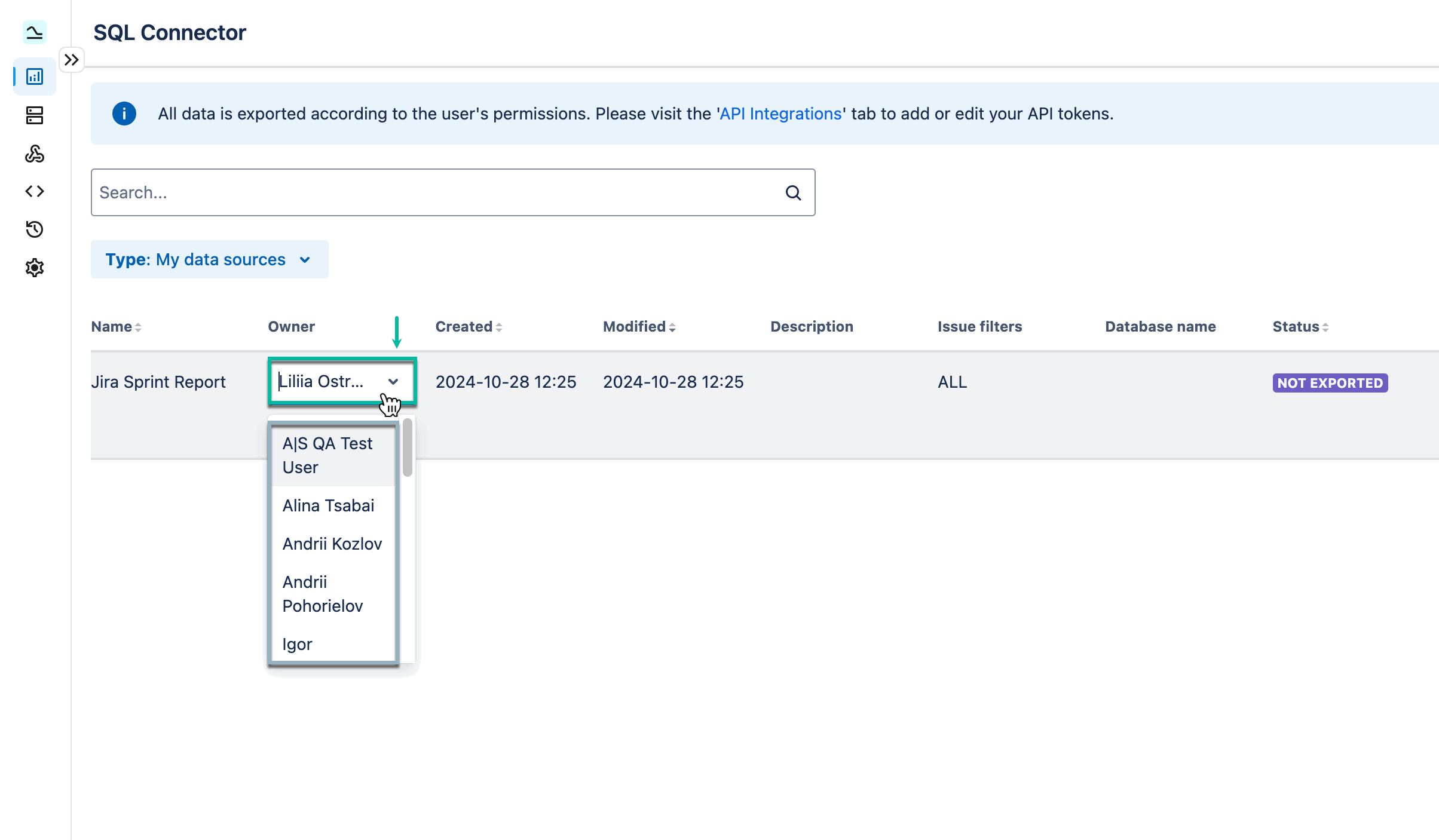Sort the table by the Name column
1439x840 pixels.
(x=115, y=326)
